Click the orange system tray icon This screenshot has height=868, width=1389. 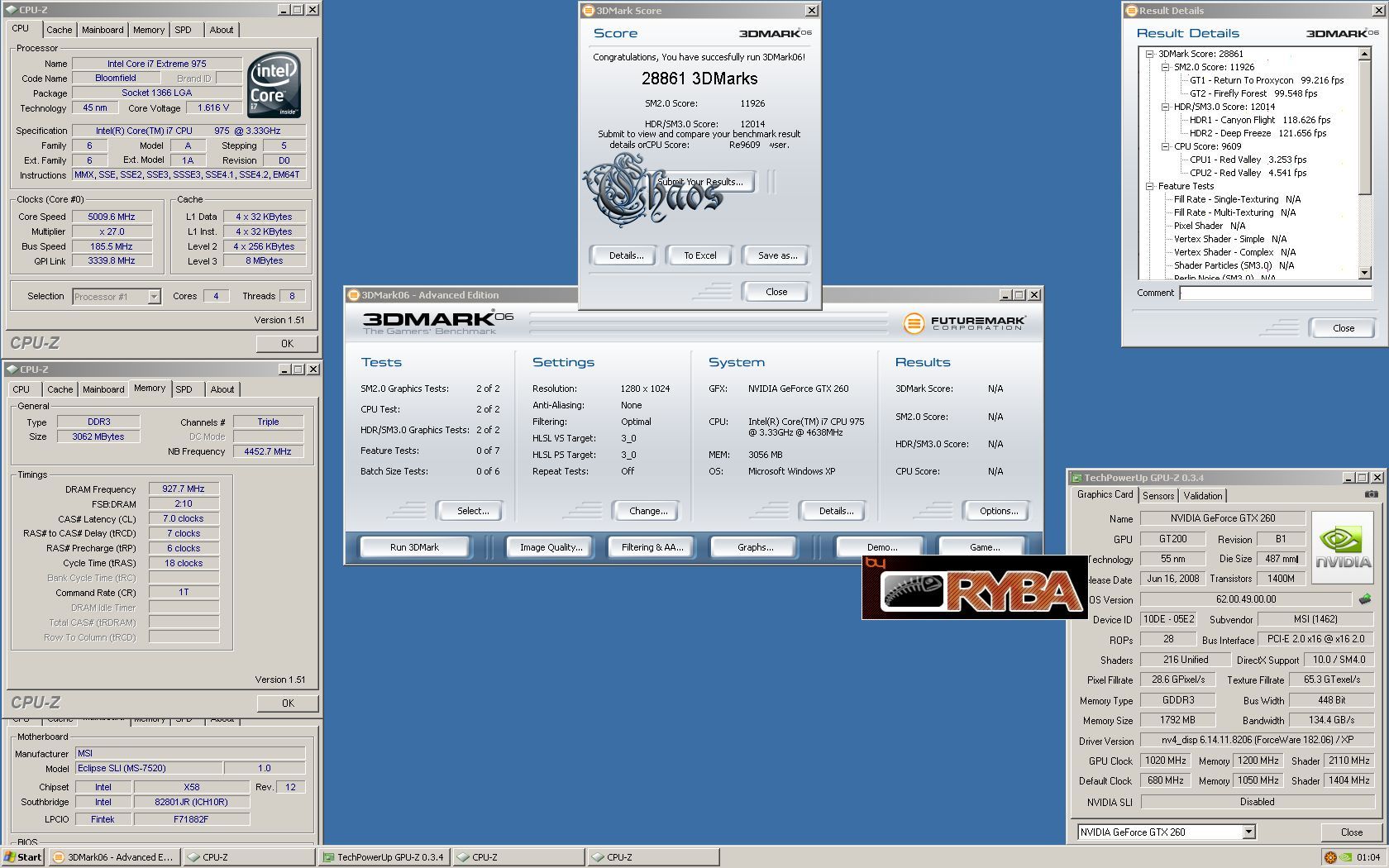pyautogui.click(x=1330, y=857)
